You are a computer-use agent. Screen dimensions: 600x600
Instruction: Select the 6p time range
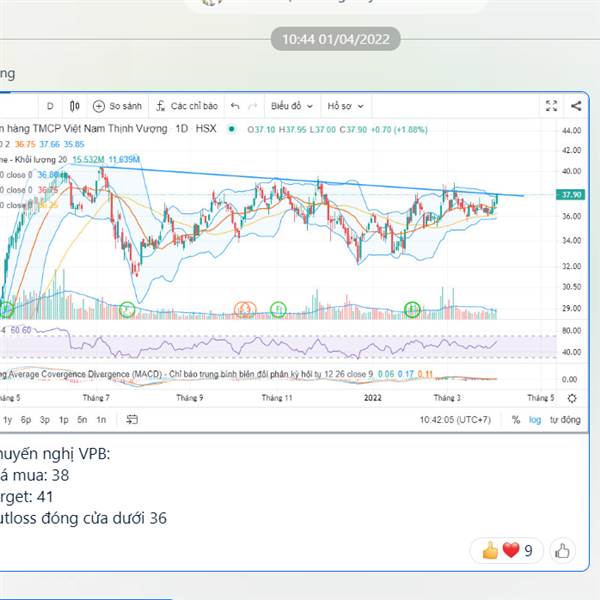[x=26, y=420]
